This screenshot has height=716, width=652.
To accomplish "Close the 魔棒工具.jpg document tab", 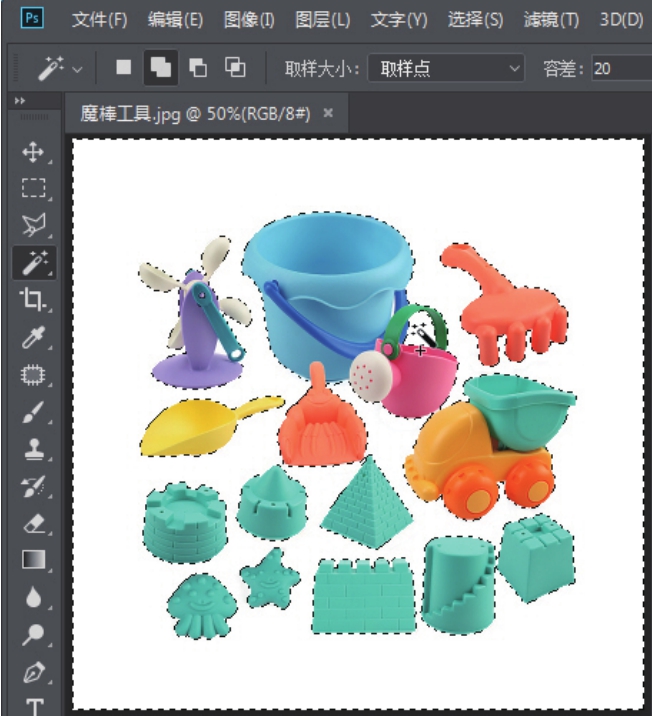I will (328, 113).
